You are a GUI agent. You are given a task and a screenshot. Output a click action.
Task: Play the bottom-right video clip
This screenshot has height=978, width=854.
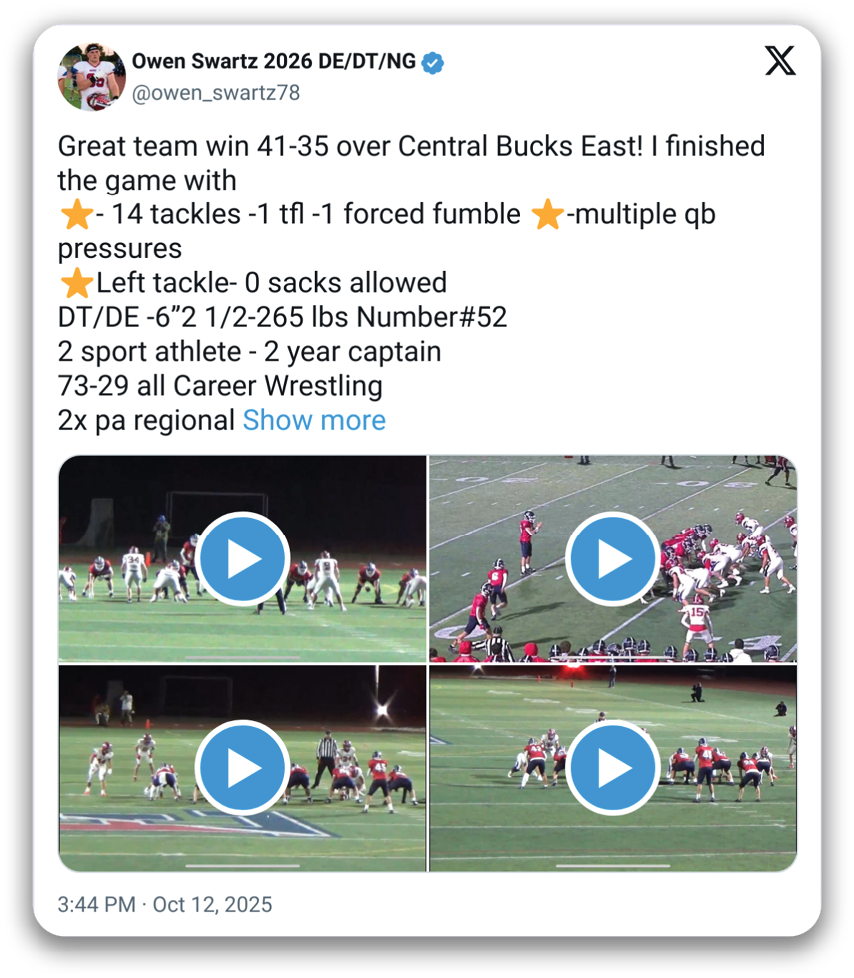(613, 768)
